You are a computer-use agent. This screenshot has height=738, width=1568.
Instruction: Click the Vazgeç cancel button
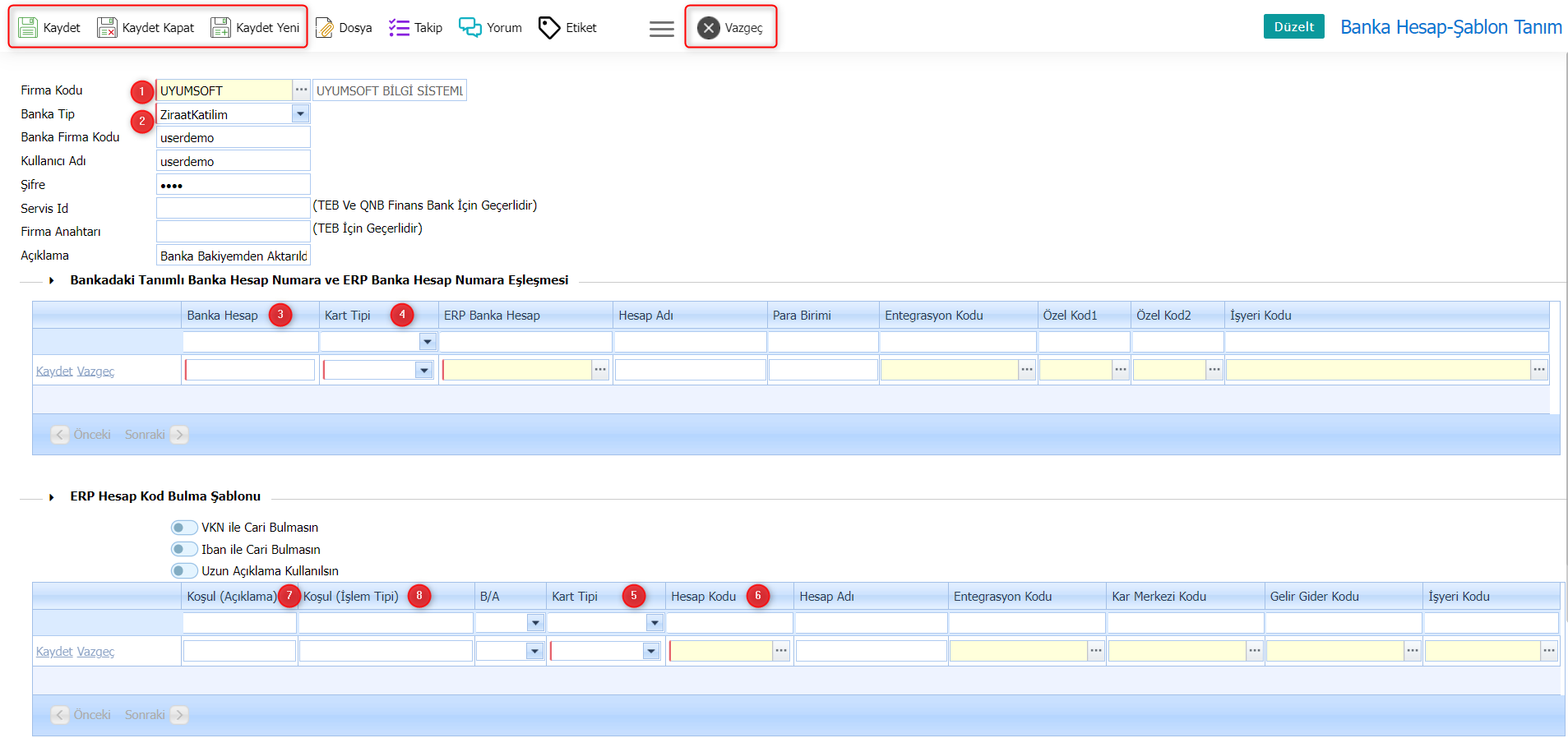point(730,27)
